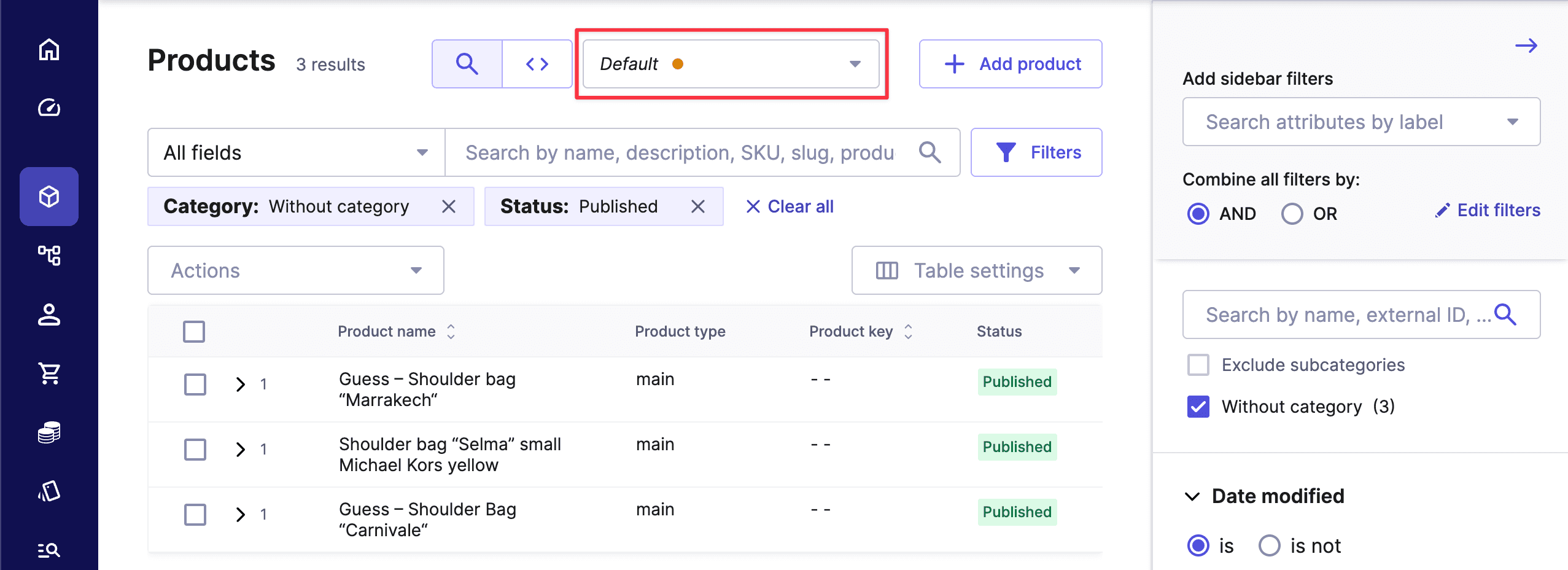The width and height of the screenshot is (1568, 570).
Task: Uncheck Without category (3)
Action: coord(1198,407)
